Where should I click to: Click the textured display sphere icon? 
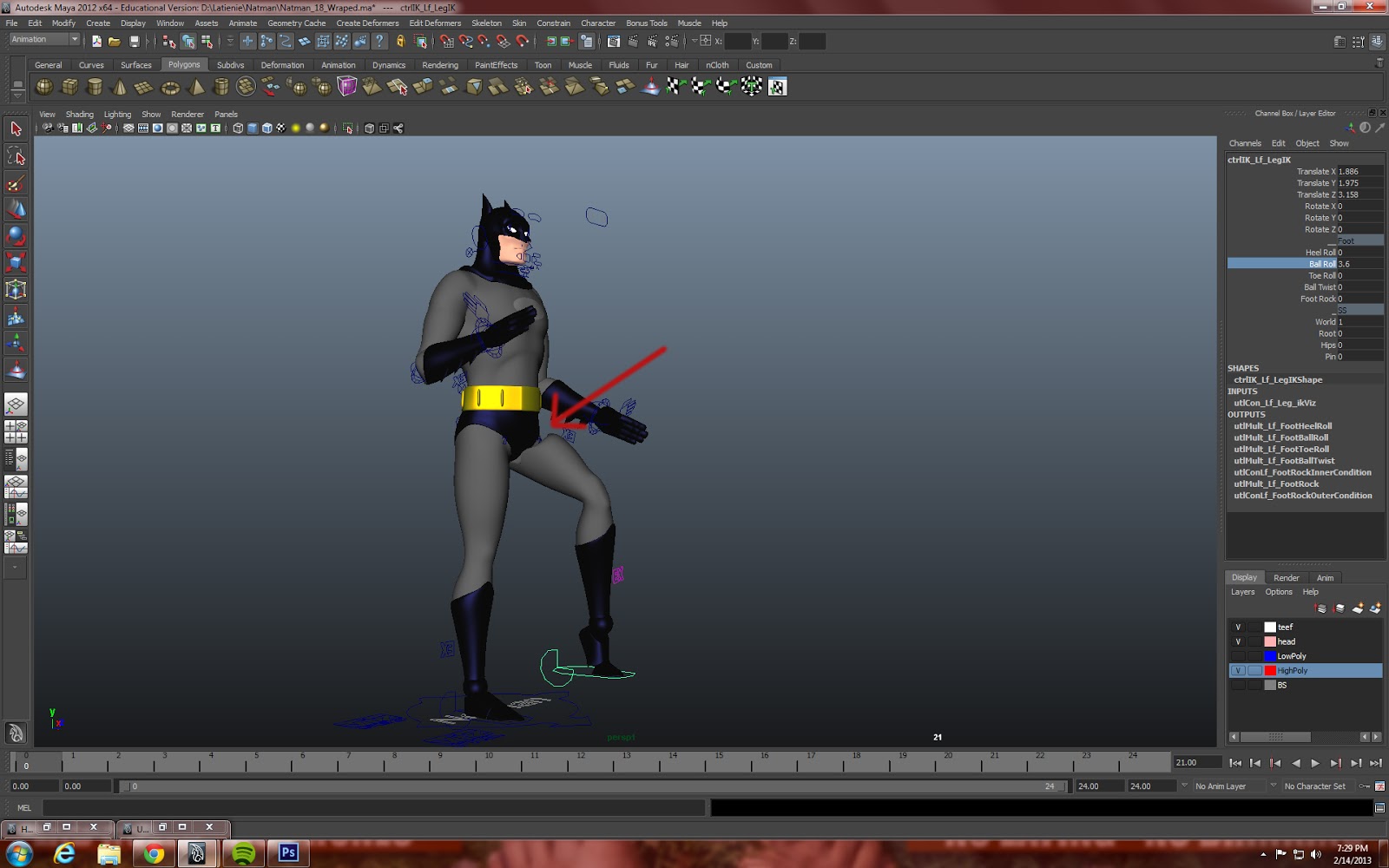283,128
